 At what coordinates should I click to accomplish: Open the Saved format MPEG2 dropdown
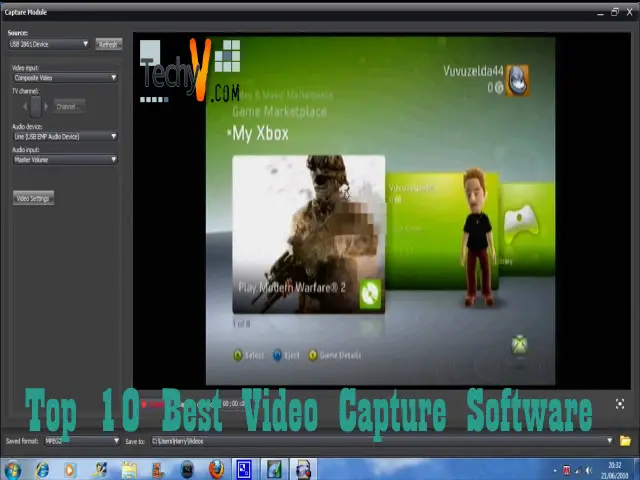(82, 441)
